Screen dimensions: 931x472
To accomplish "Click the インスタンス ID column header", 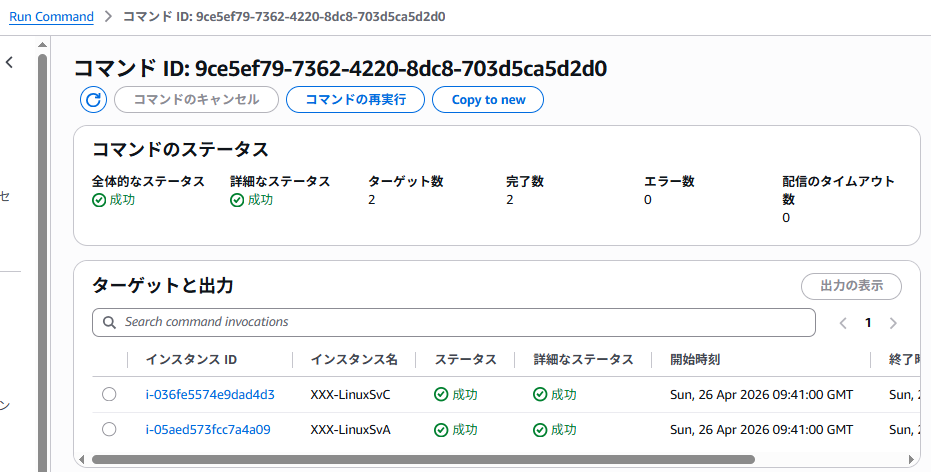I will click(x=191, y=360).
